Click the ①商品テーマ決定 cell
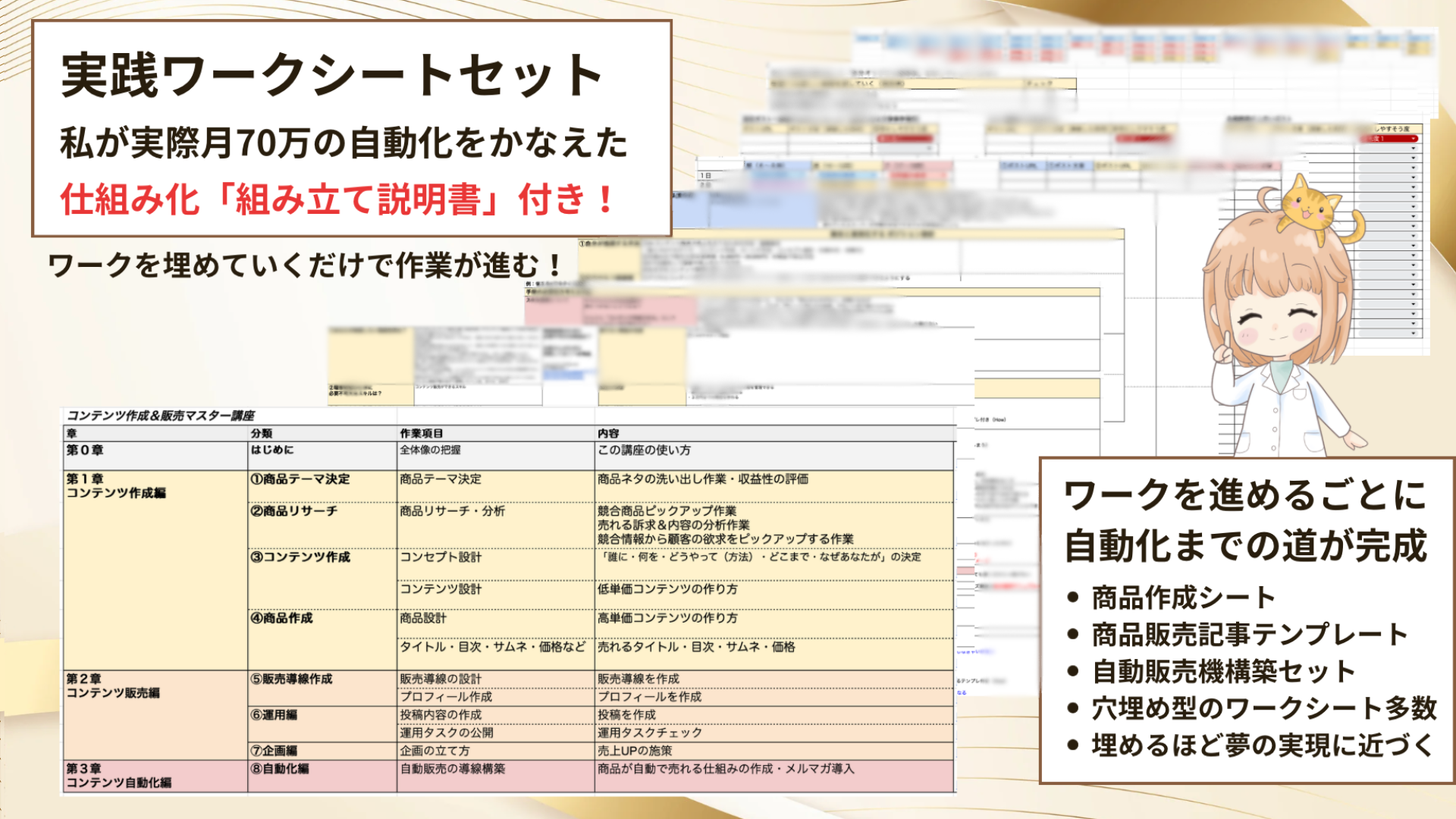1456x819 pixels. 301,479
